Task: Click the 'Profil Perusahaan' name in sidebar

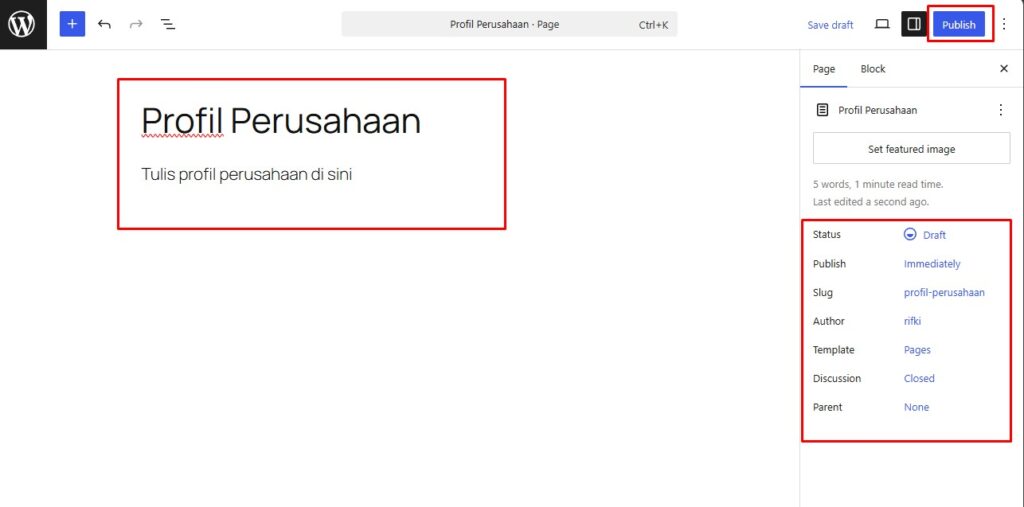Action: tap(878, 110)
